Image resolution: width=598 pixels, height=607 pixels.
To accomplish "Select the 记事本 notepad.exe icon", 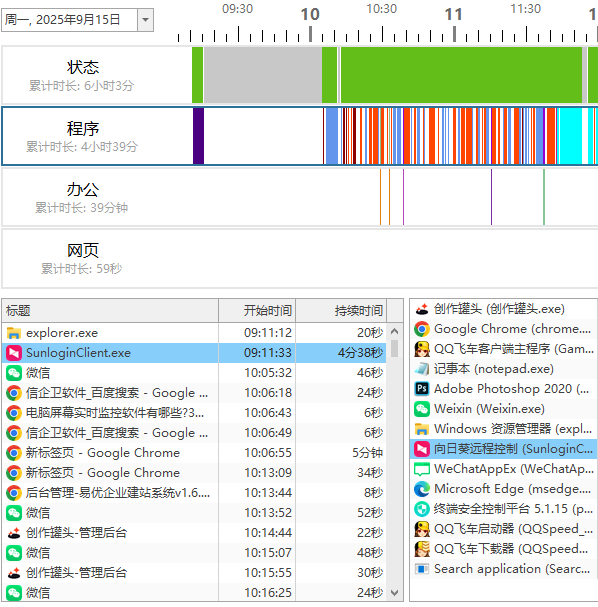I will pos(422,369).
